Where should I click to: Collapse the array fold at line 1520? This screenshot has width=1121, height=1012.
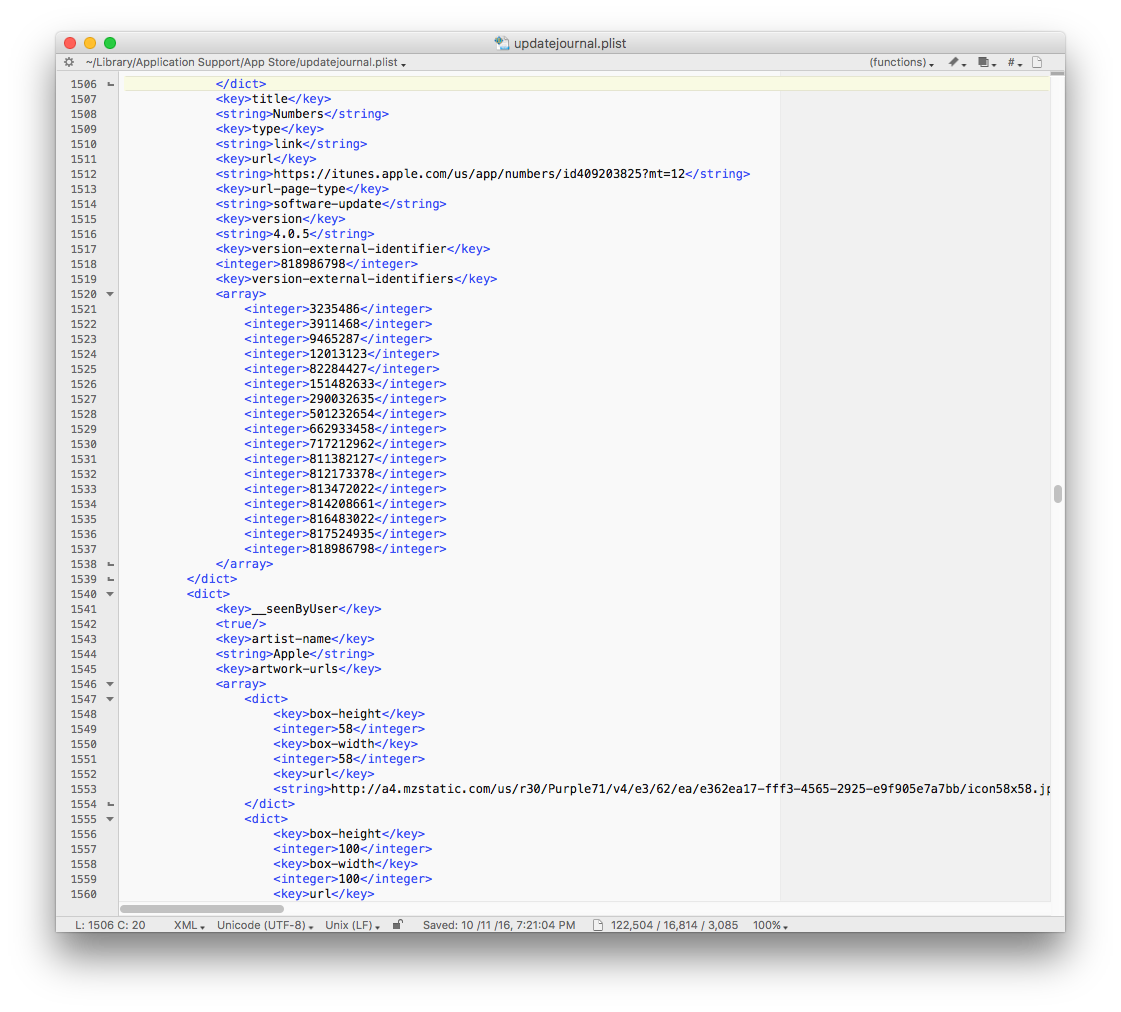pyautogui.click(x=110, y=294)
